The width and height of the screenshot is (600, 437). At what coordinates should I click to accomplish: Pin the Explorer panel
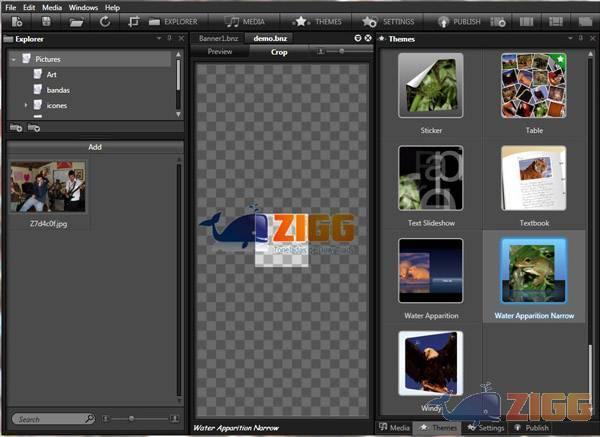point(169,39)
